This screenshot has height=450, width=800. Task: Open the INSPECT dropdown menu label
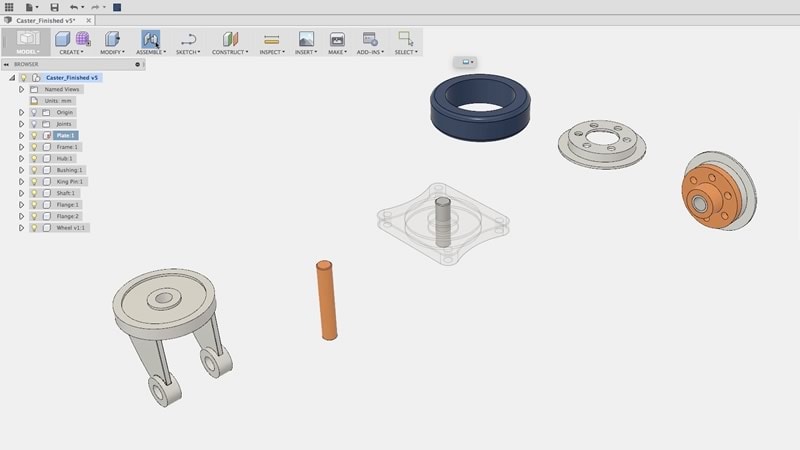click(x=272, y=52)
